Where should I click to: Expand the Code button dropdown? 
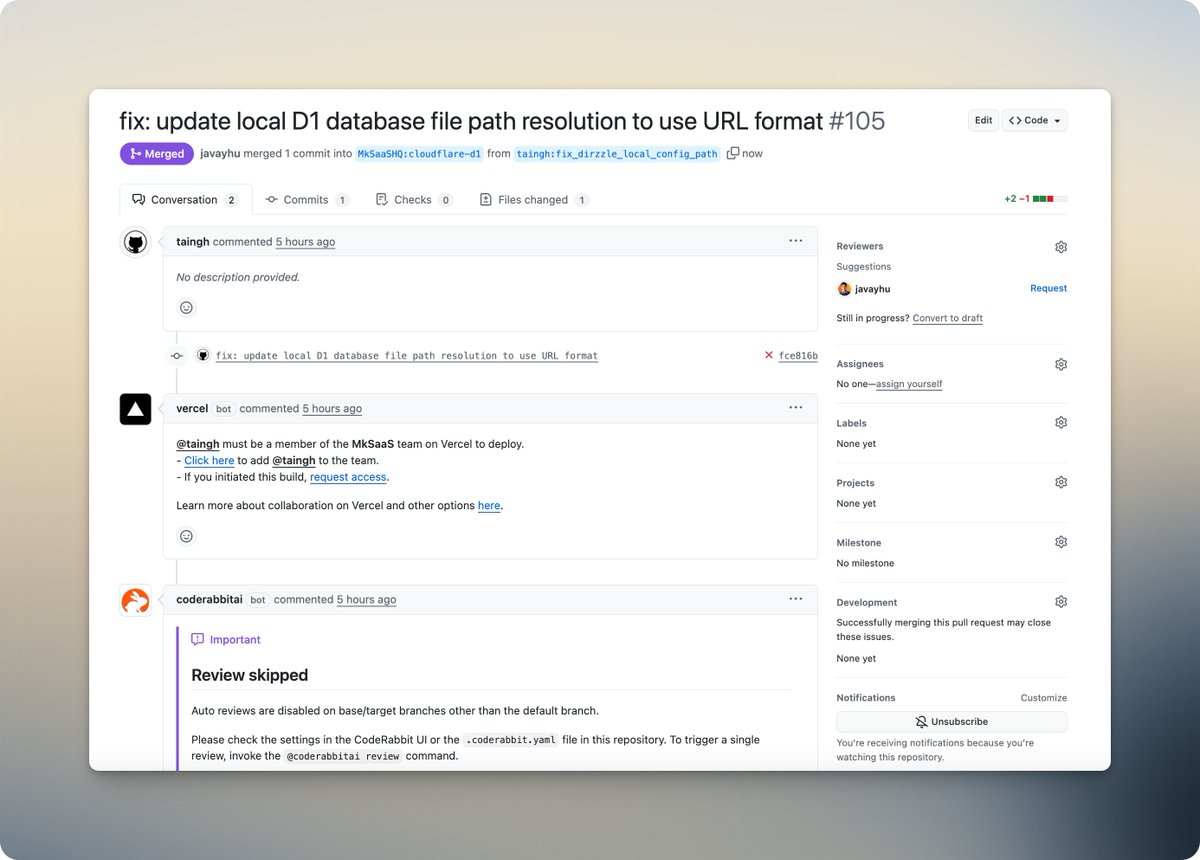coord(1058,119)
